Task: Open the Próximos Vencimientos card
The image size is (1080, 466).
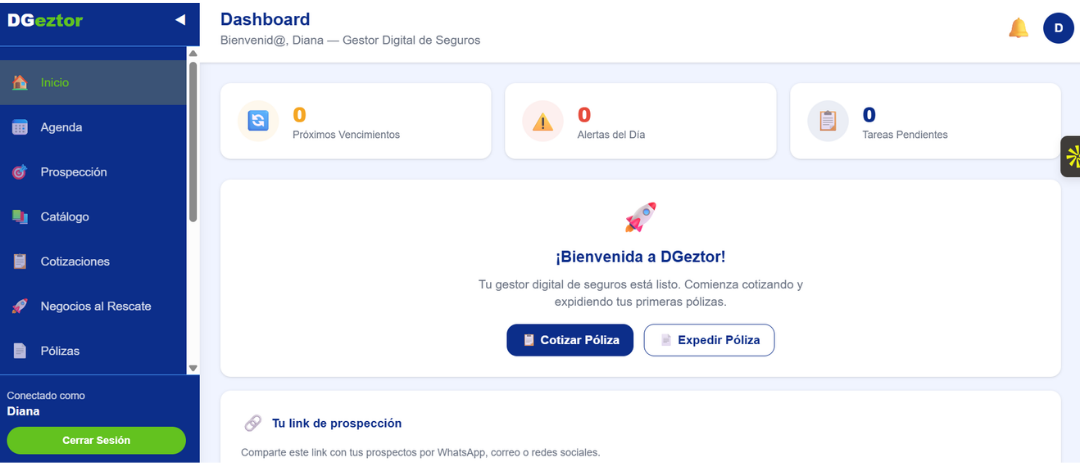Action: [355, 121]
